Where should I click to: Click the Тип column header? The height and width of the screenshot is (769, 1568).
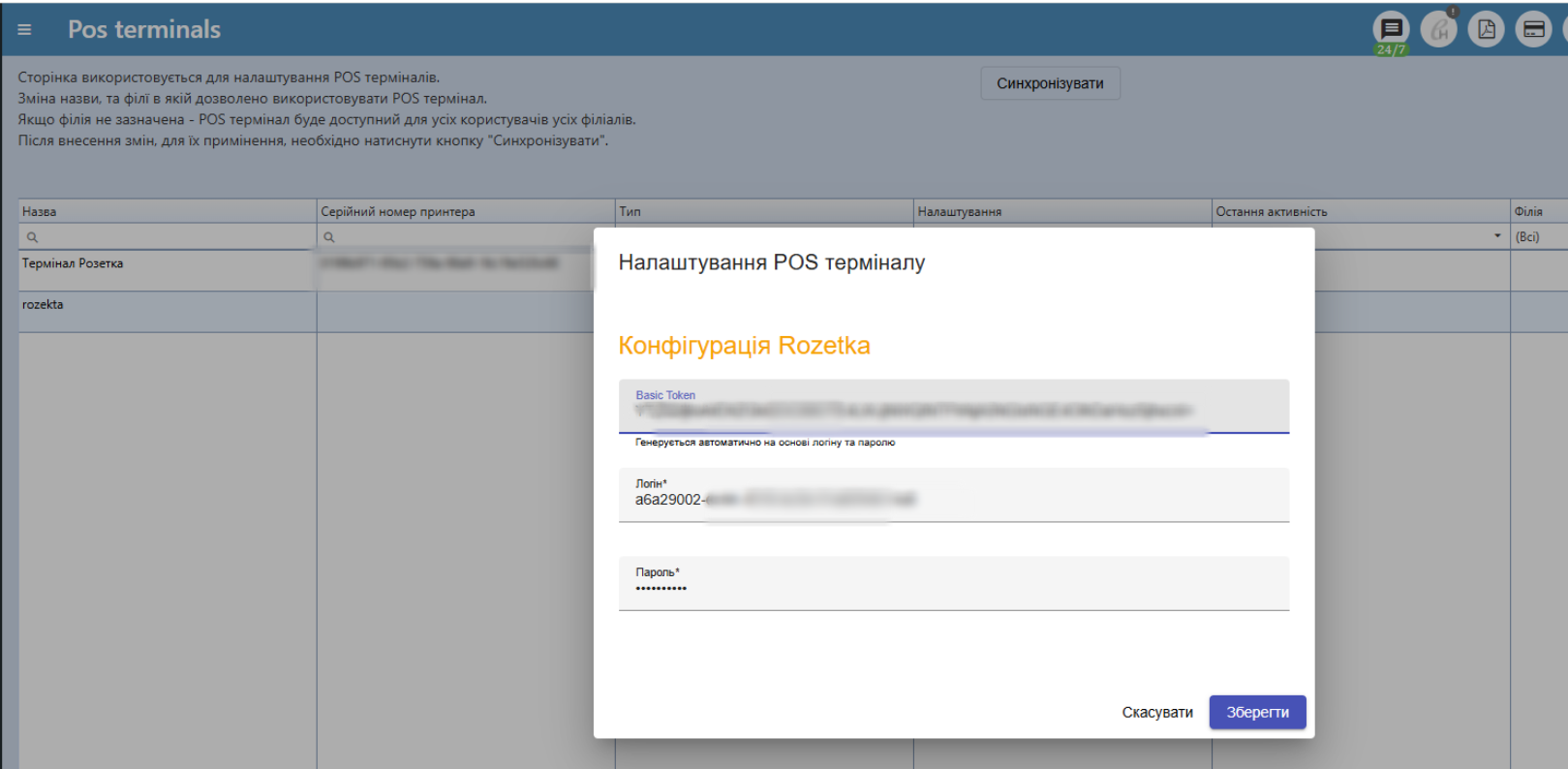tap(764, 211)
